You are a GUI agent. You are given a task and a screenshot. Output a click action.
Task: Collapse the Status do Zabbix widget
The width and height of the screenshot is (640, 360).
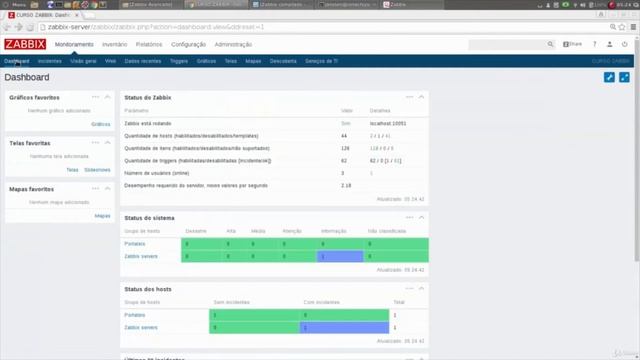[x=421, y=97]
